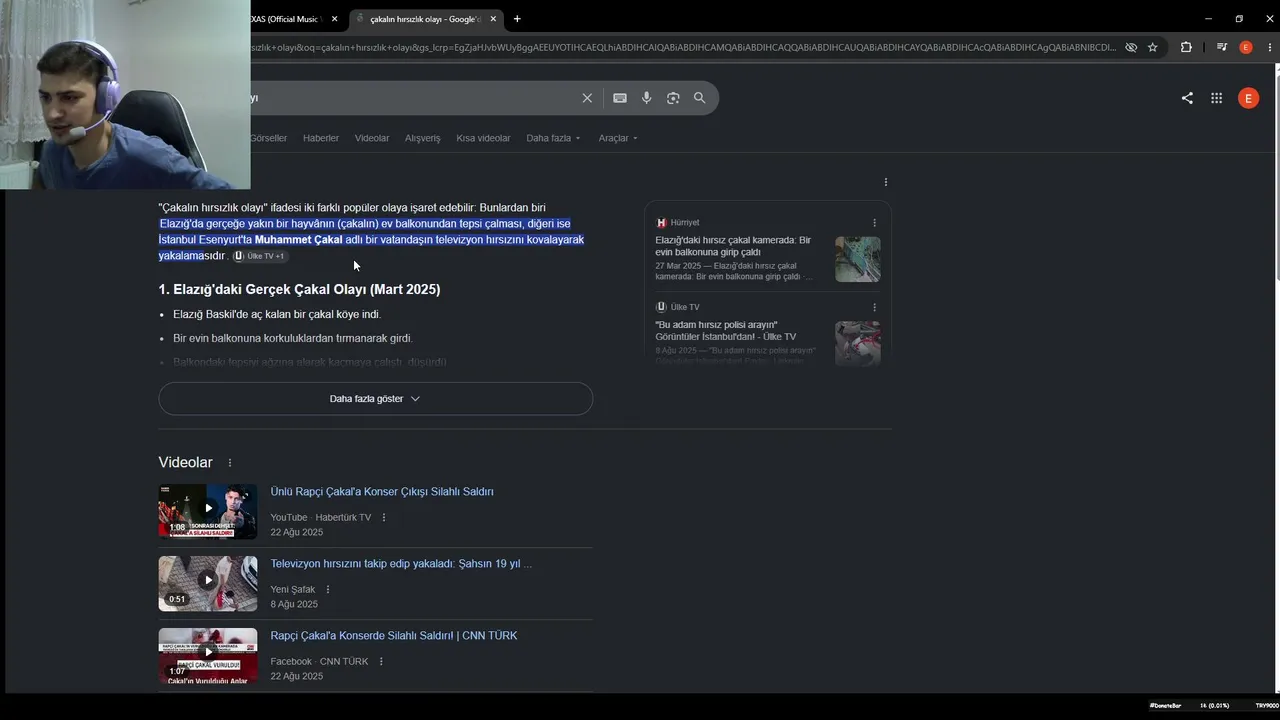Switch to the Haberler tab
Screen dimensions: 1280x720
point(321,138)
